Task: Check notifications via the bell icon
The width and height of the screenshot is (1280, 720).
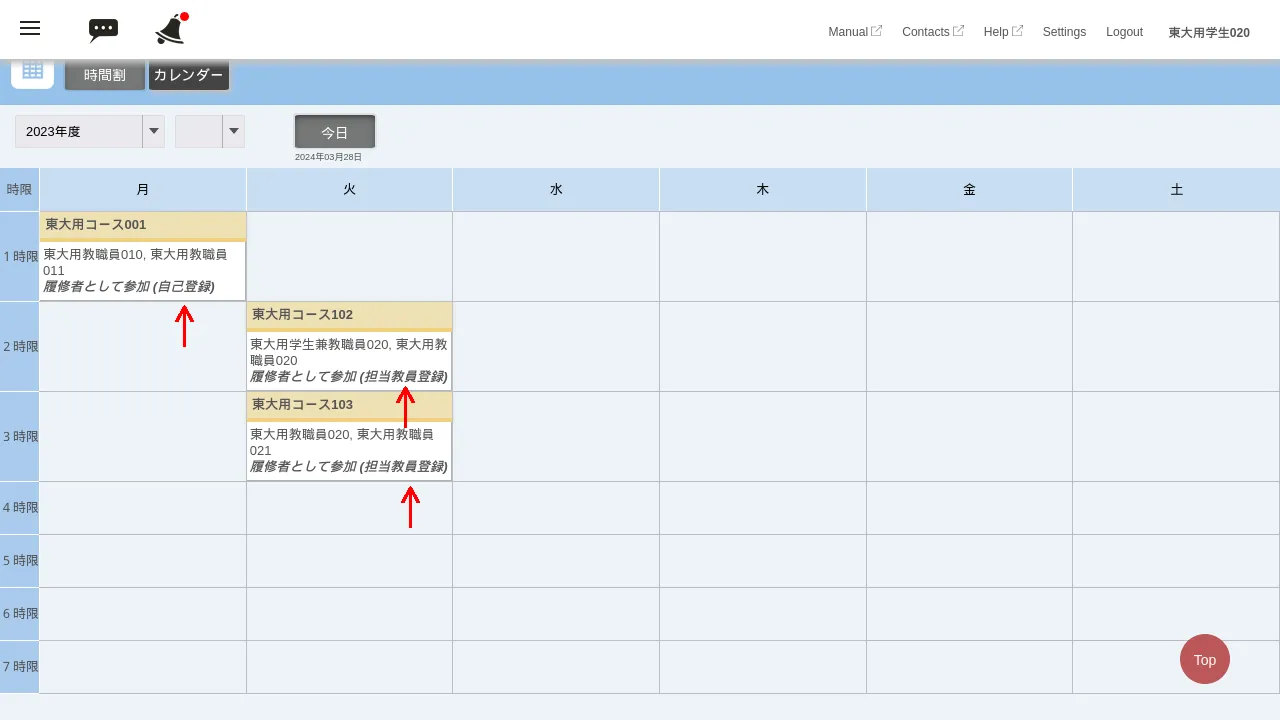Action: click(x=171, y=30)
